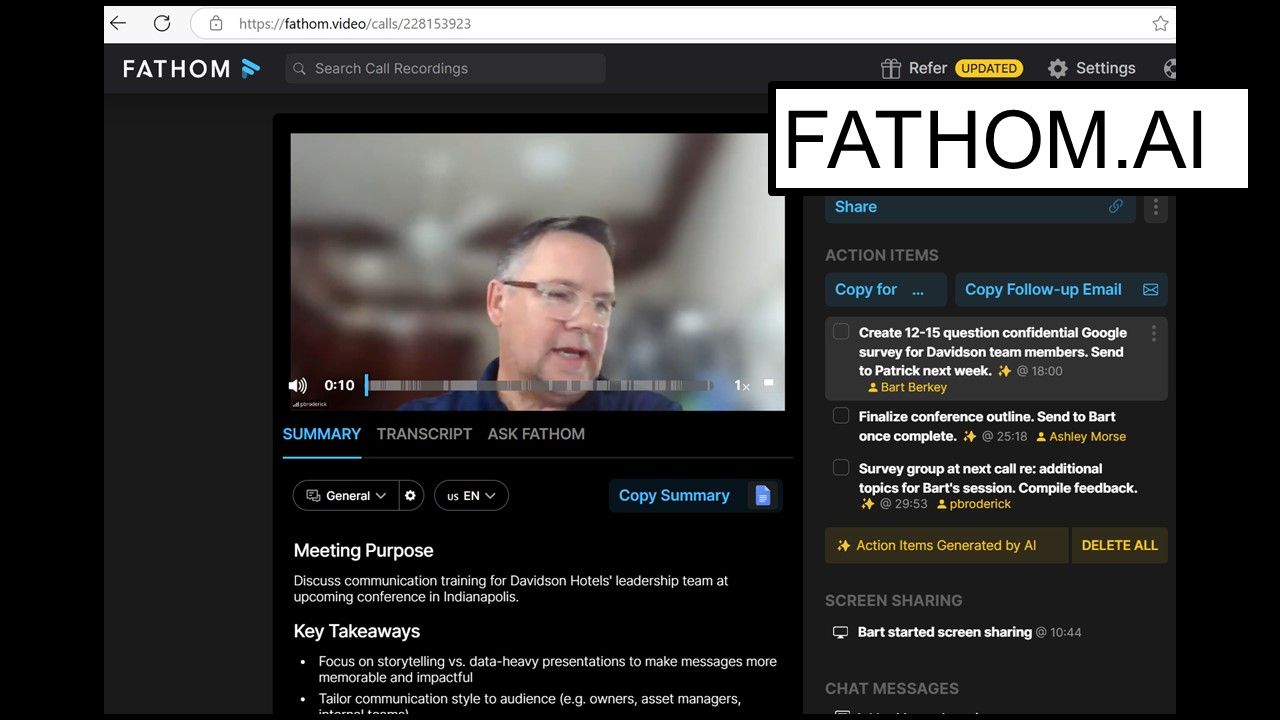Click the UPDATED badge

click(x=989, y=68)
